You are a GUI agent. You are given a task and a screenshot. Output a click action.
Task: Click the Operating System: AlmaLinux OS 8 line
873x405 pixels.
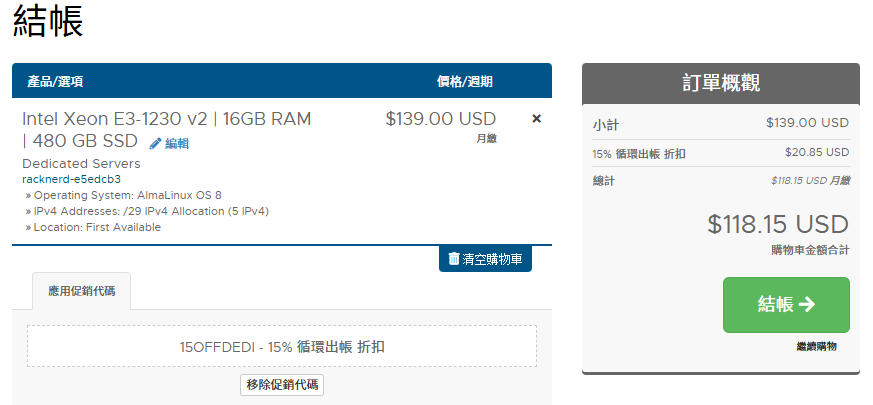128,195
